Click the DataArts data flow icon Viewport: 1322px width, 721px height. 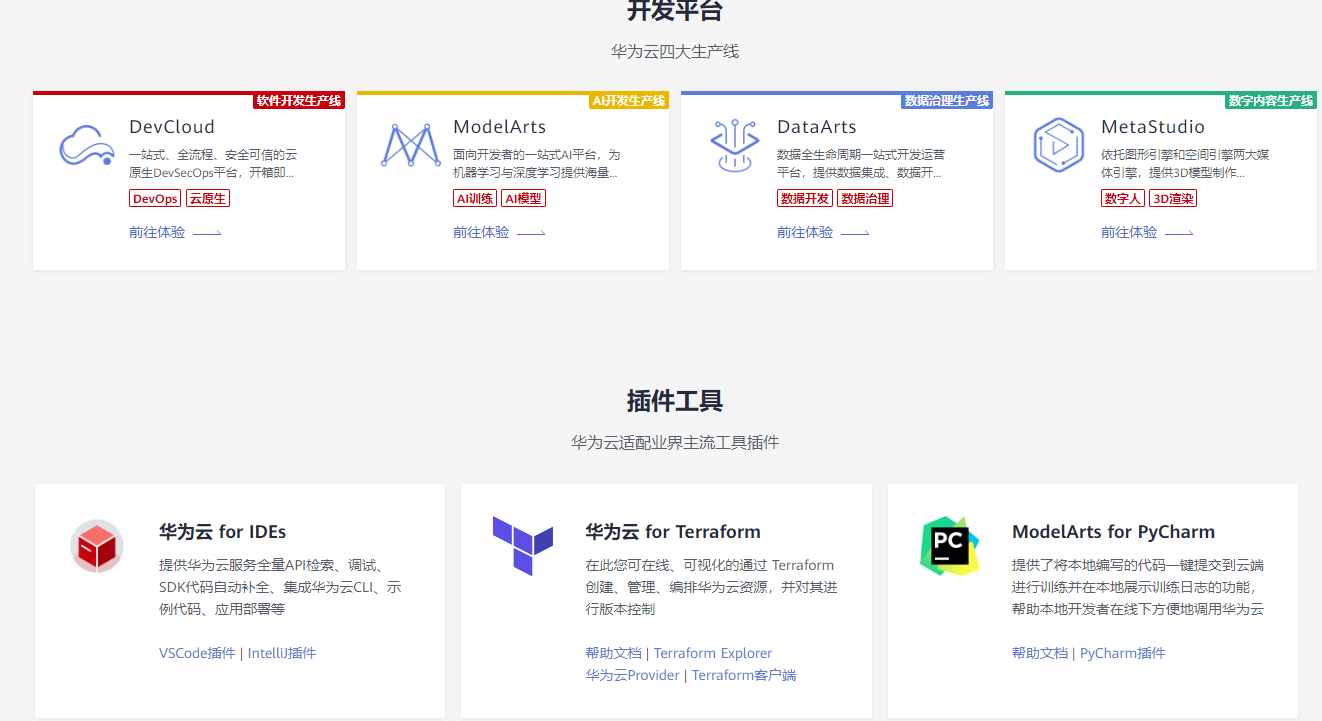pyautogui.click(x=735, y=146)
